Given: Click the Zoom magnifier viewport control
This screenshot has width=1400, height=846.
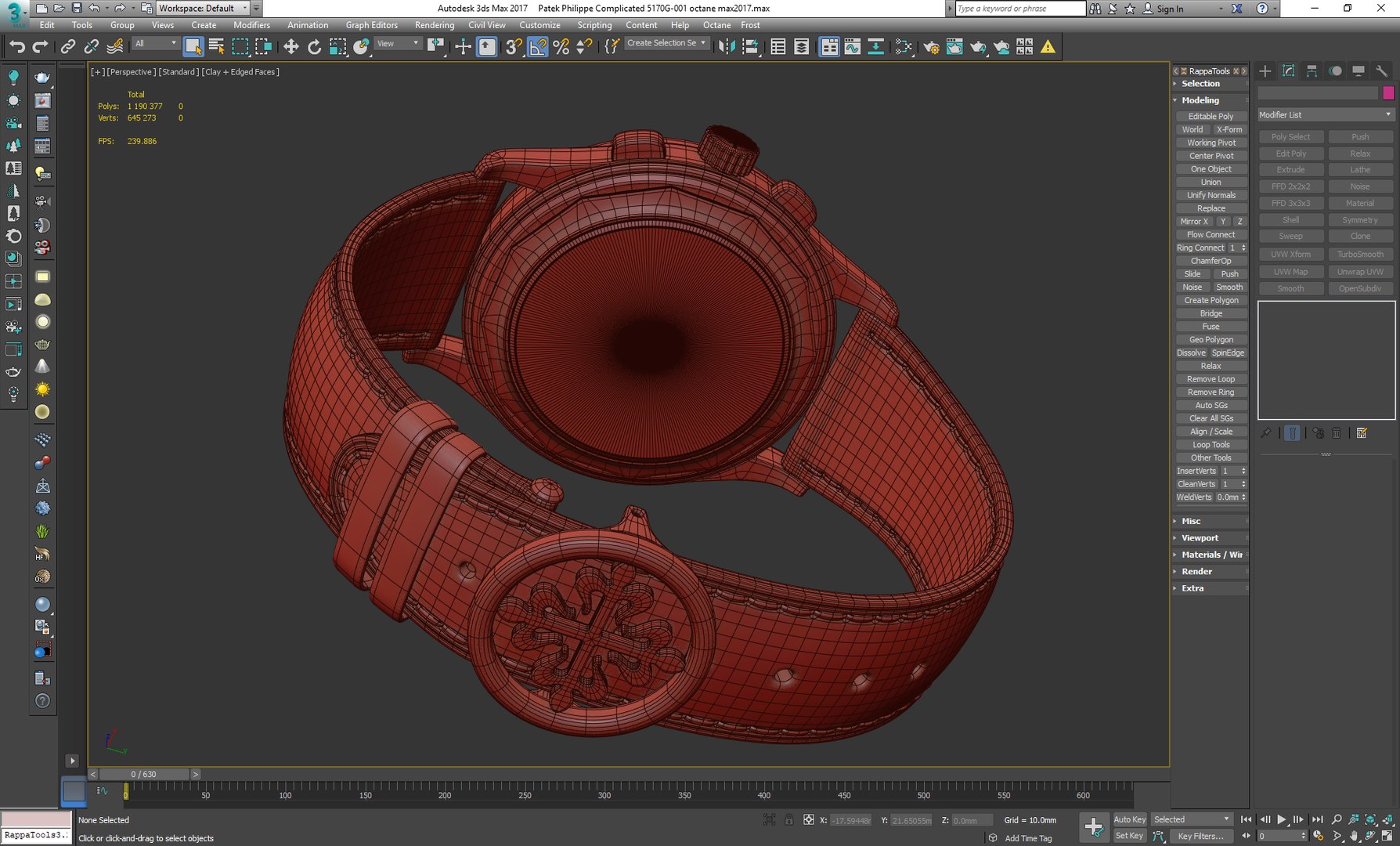Looking at the screenshot, I should point(1337,819).
